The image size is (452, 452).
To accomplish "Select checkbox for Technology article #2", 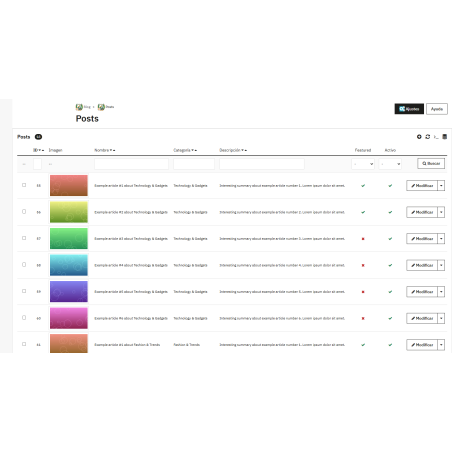I will 24,211.
